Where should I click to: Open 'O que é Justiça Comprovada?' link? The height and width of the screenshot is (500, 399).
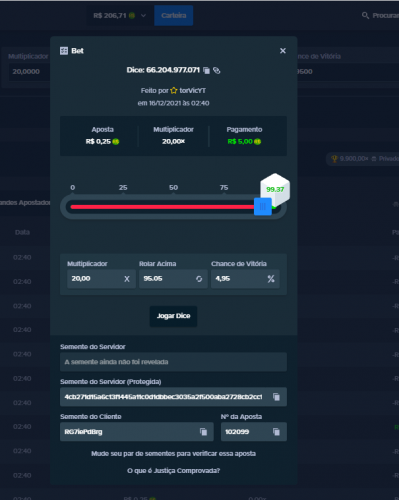click(173, 471)
